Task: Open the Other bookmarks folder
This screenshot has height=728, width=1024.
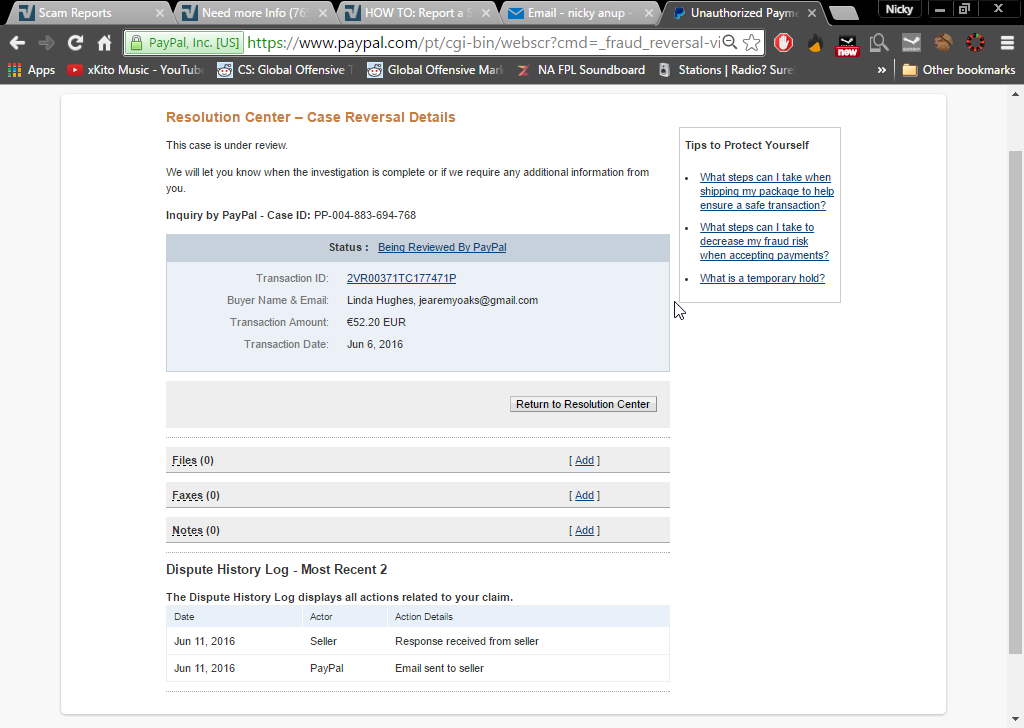Action: 958,70
